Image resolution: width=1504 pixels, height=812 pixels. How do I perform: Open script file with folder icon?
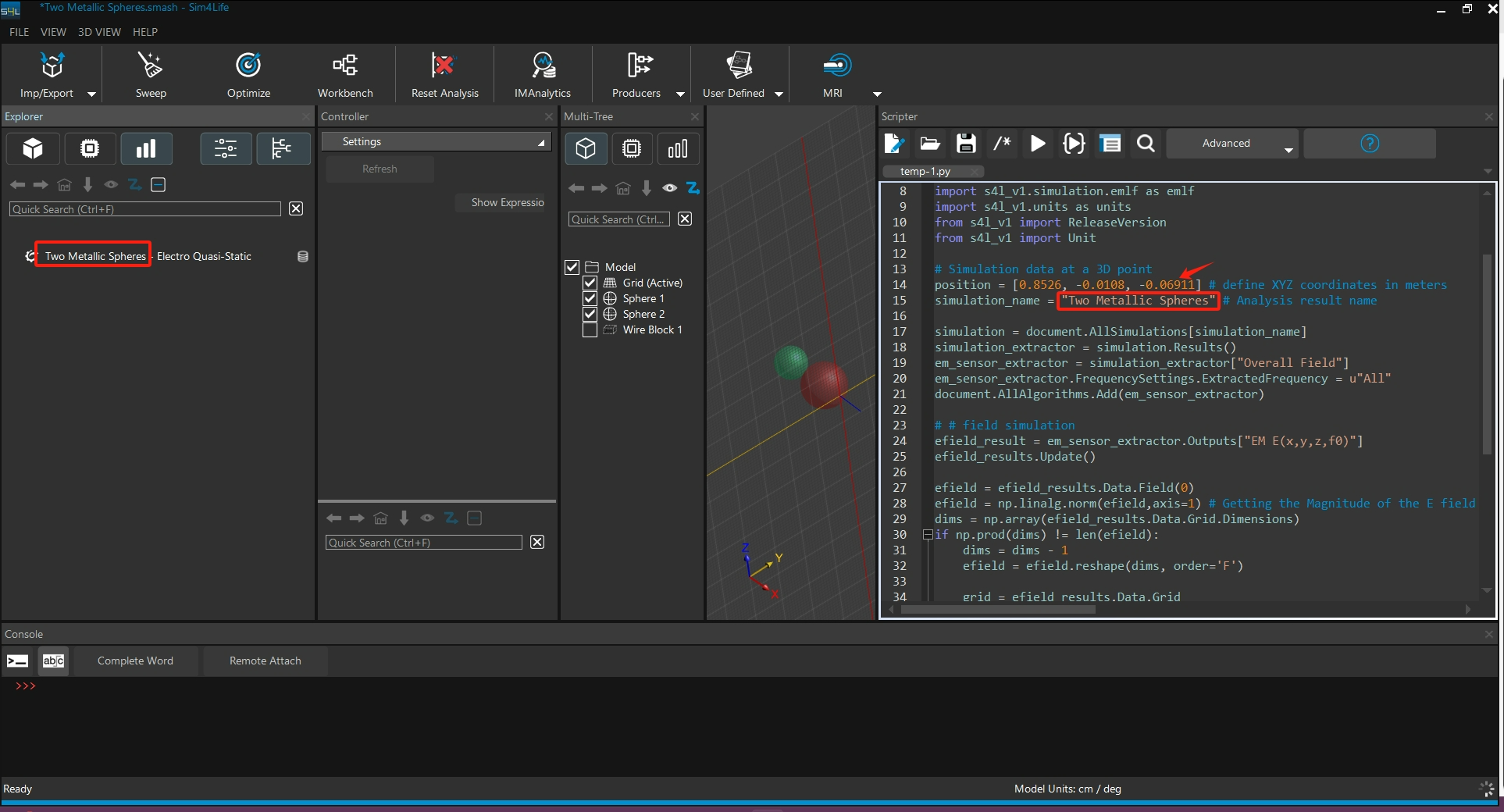929,144
